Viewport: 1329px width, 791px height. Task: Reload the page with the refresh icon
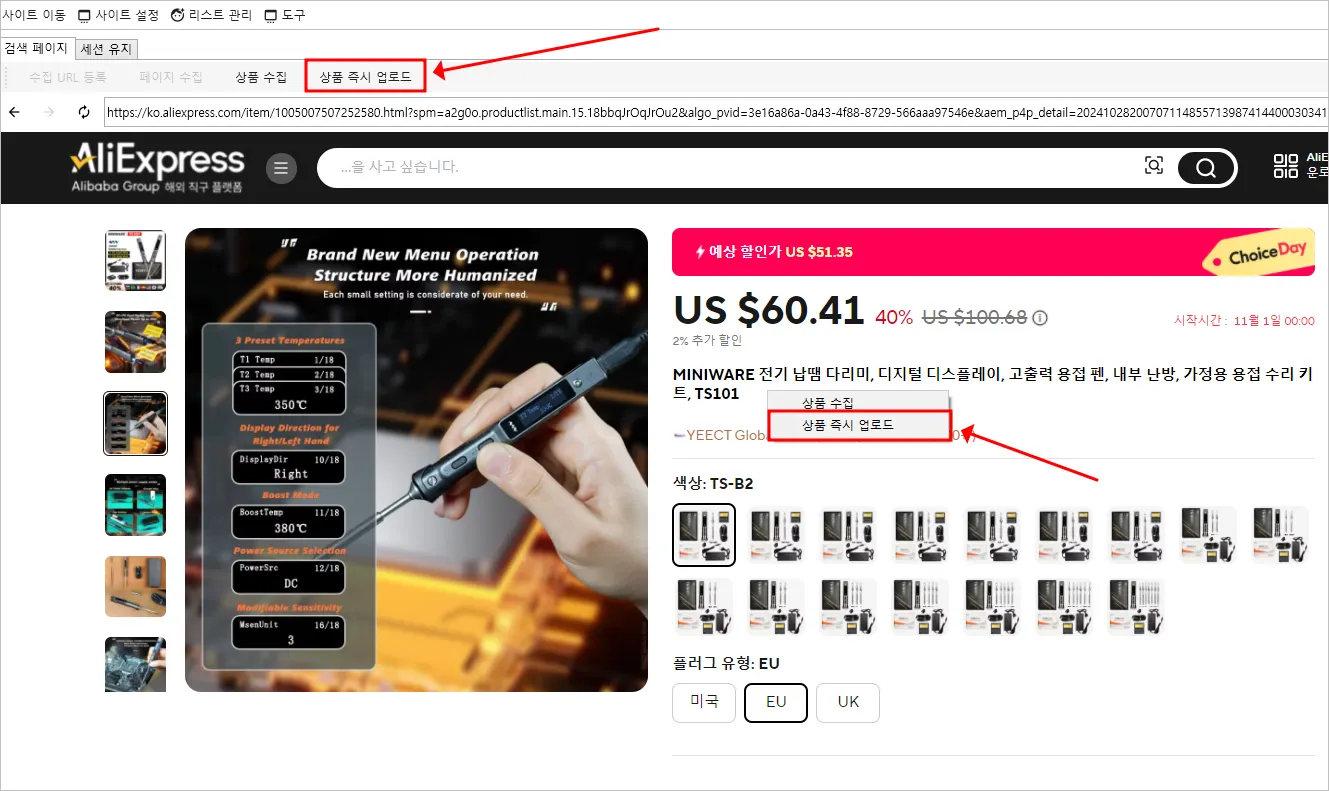point(84,112)
